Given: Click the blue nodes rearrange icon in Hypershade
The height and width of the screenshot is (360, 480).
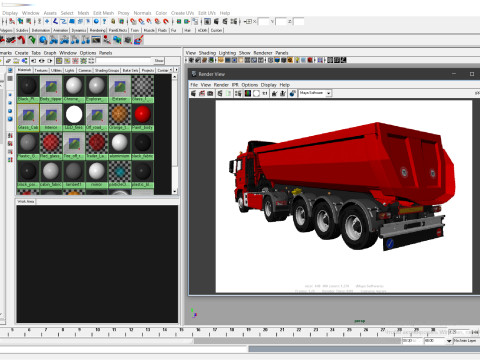Looking at the screenshot, I should pyautogui.click(x=24, y=61).
